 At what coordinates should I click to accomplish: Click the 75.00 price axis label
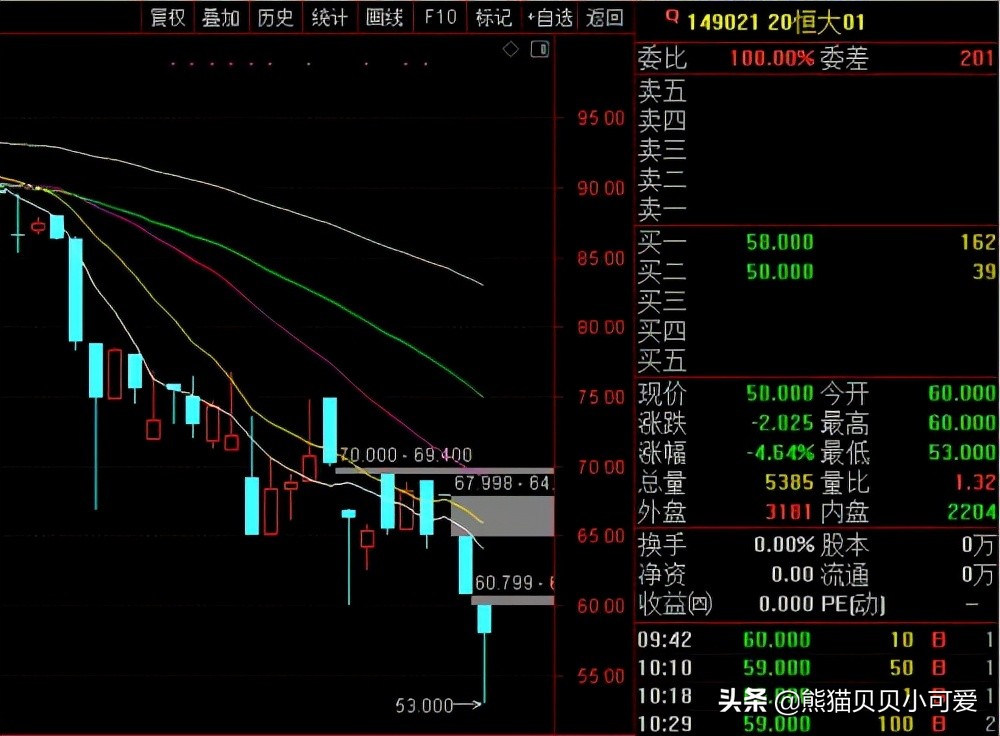click(x=601, y=397)
